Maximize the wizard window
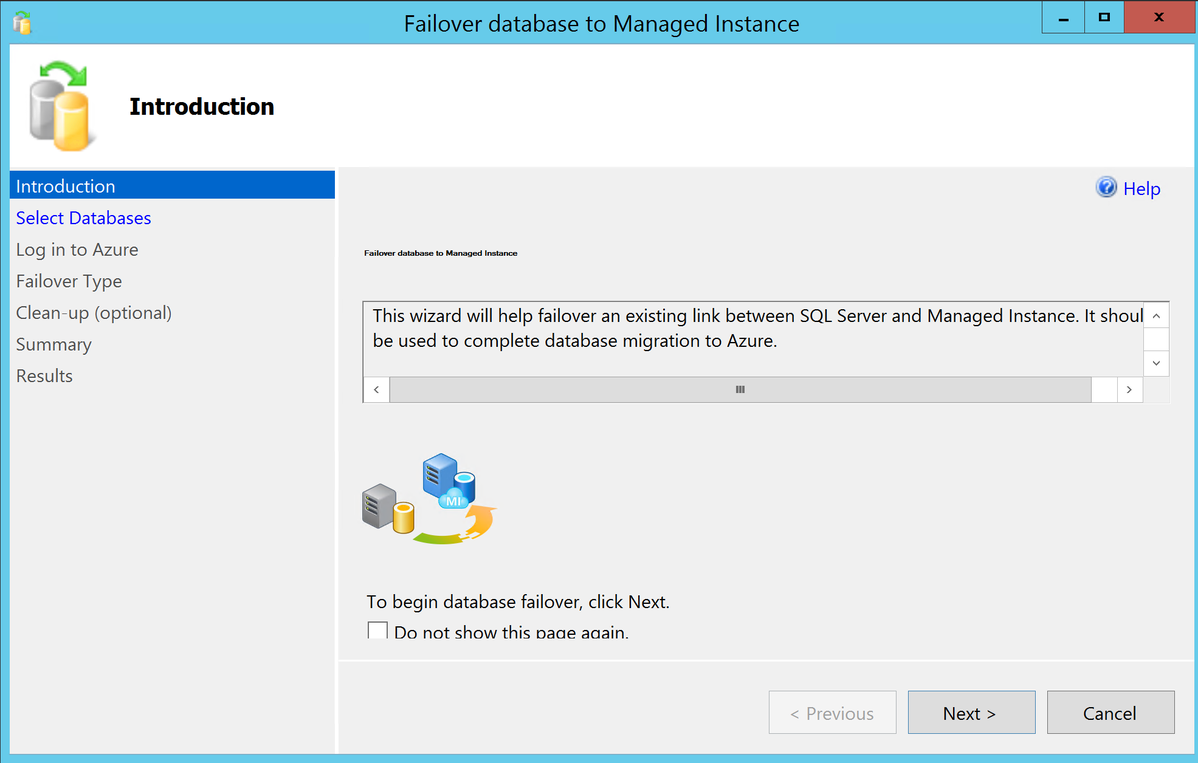 (x=1104, y=18)
